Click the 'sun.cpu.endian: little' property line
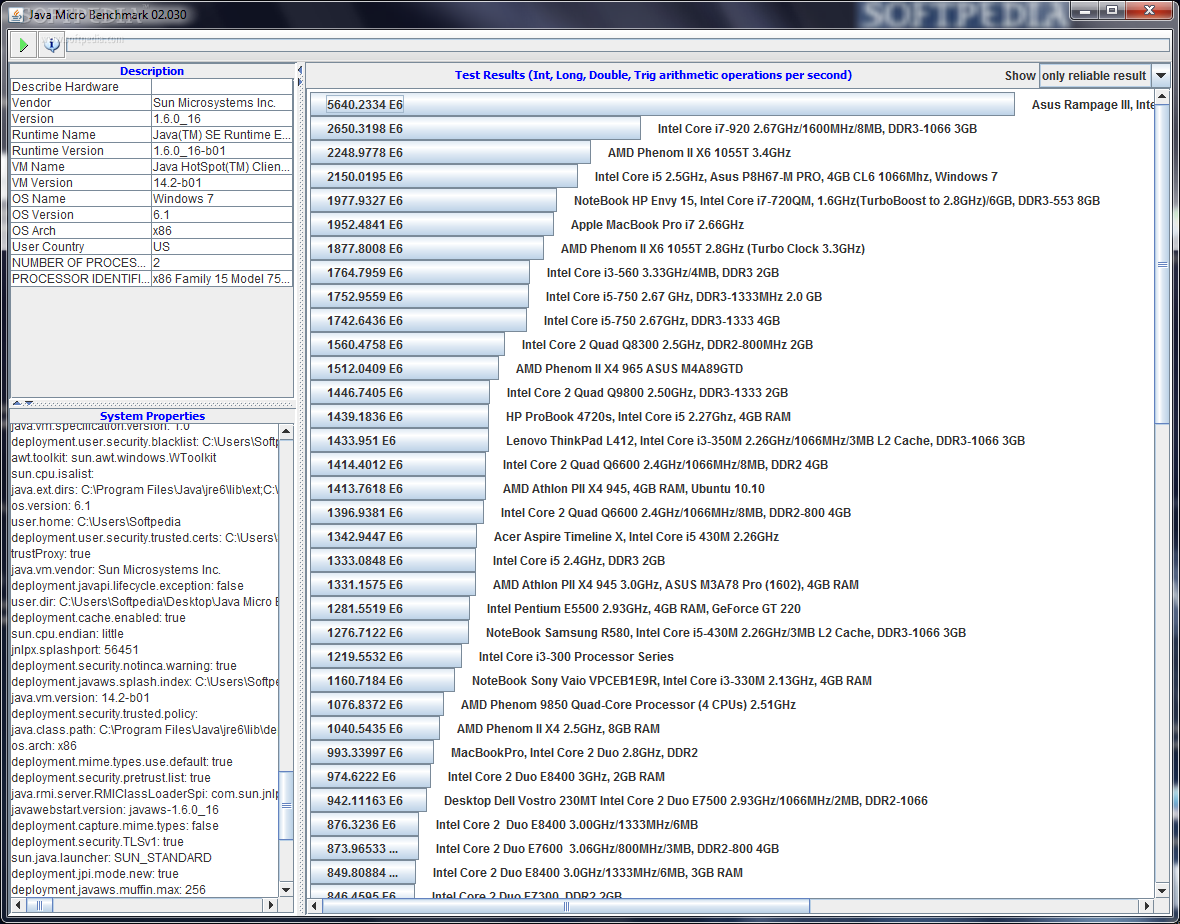The height and width of the screenshot is (924, 1180). tap(68, 634)
